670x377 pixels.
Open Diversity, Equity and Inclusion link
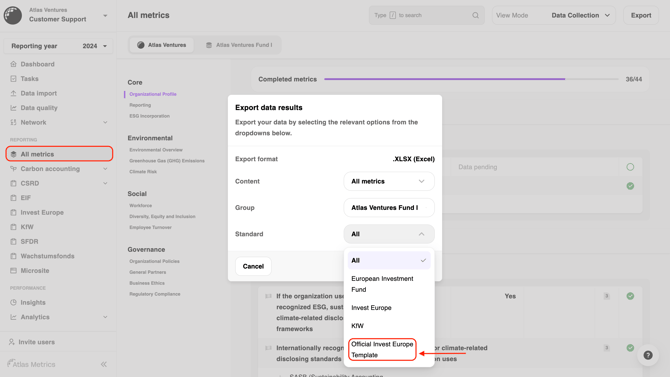point(162,217)
